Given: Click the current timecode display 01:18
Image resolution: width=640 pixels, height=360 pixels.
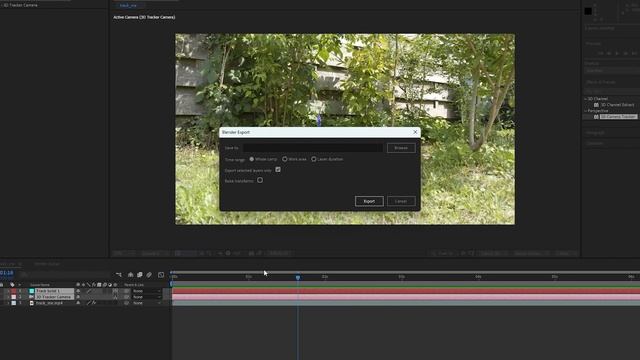Looking at the screenshot, I should pyautogui.click(x=7, y=273).
